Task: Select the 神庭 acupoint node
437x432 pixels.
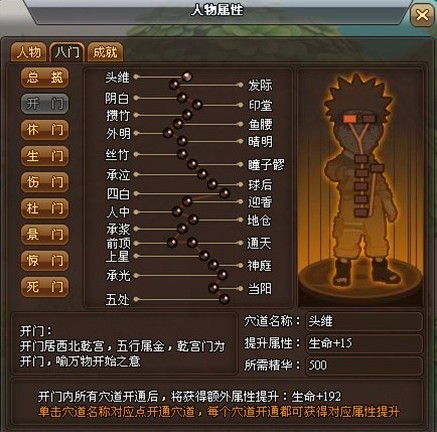Action: (213, 265)
